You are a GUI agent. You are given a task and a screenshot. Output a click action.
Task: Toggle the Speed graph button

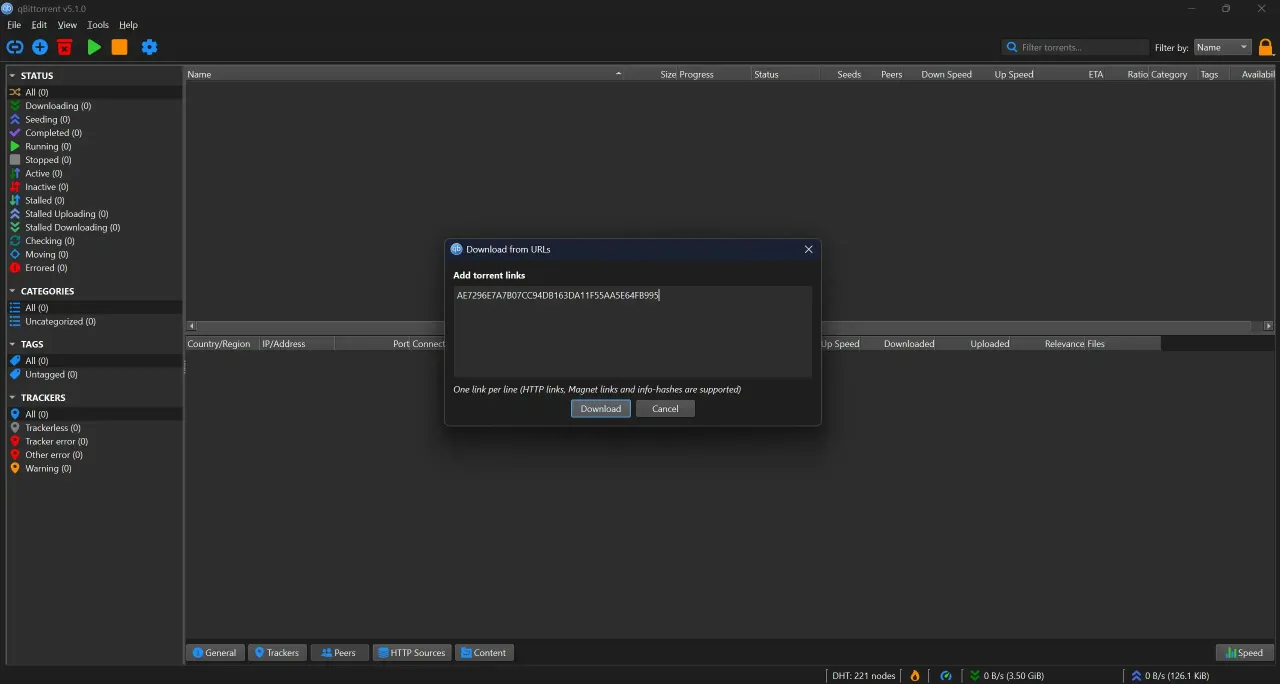point(1245,653)
